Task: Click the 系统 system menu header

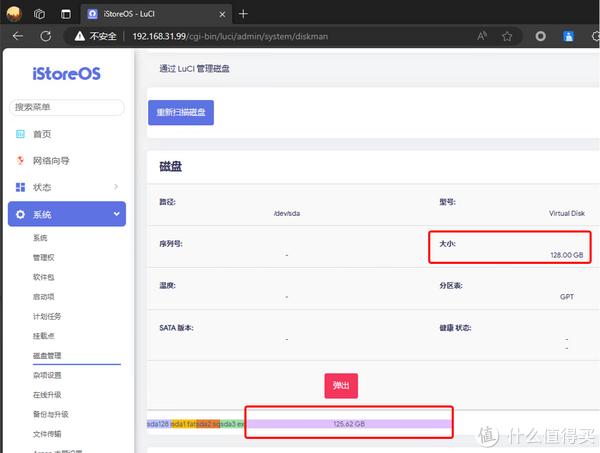Action: click(67, 214)
